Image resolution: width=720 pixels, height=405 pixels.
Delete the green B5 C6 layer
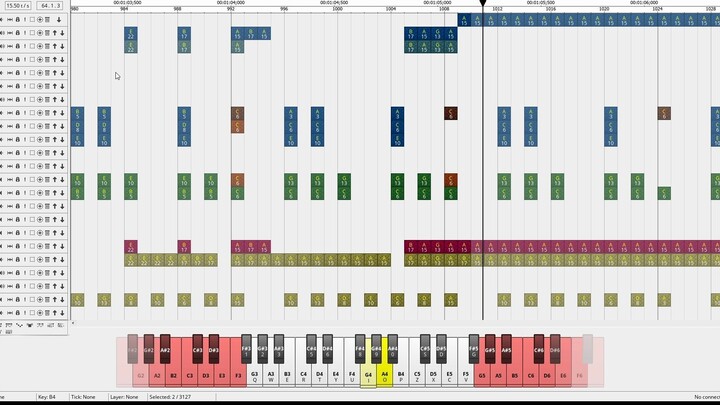47,193
